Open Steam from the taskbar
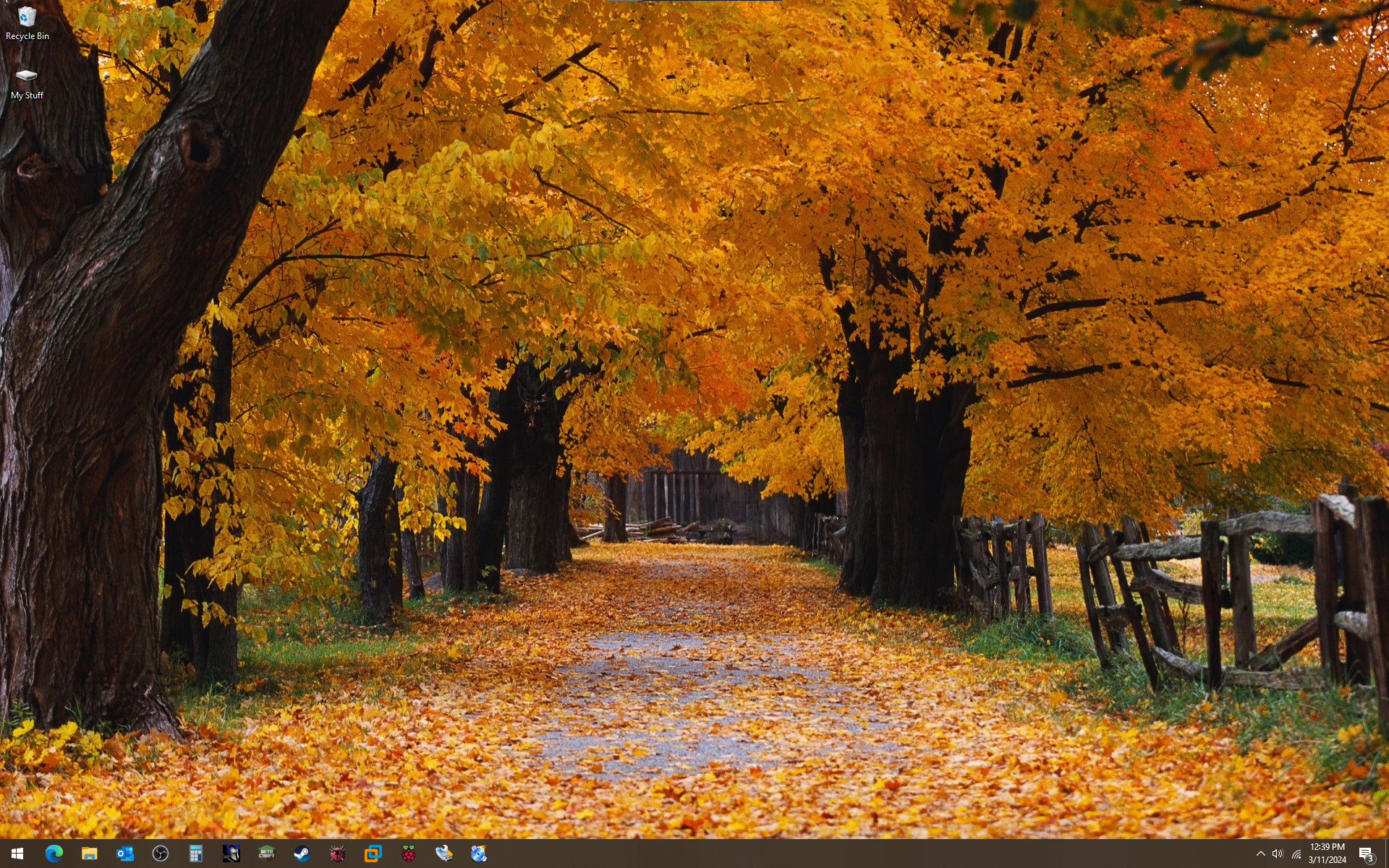This screenshot has height=868, width=1389. pyautogui.click(x=302, y=854)
